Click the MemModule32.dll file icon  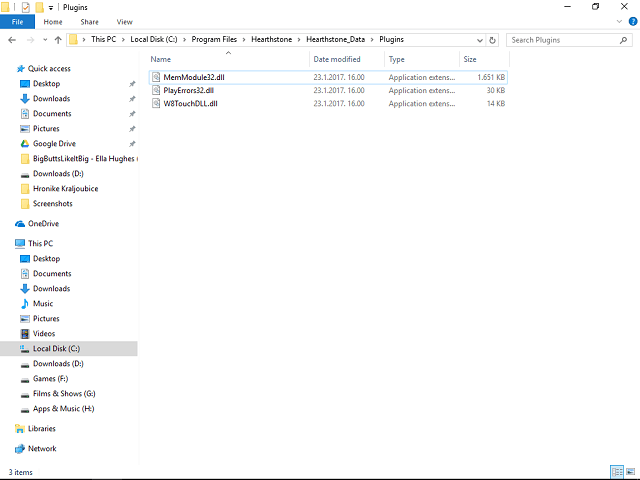pyautogui.click(x=156, y=77)
